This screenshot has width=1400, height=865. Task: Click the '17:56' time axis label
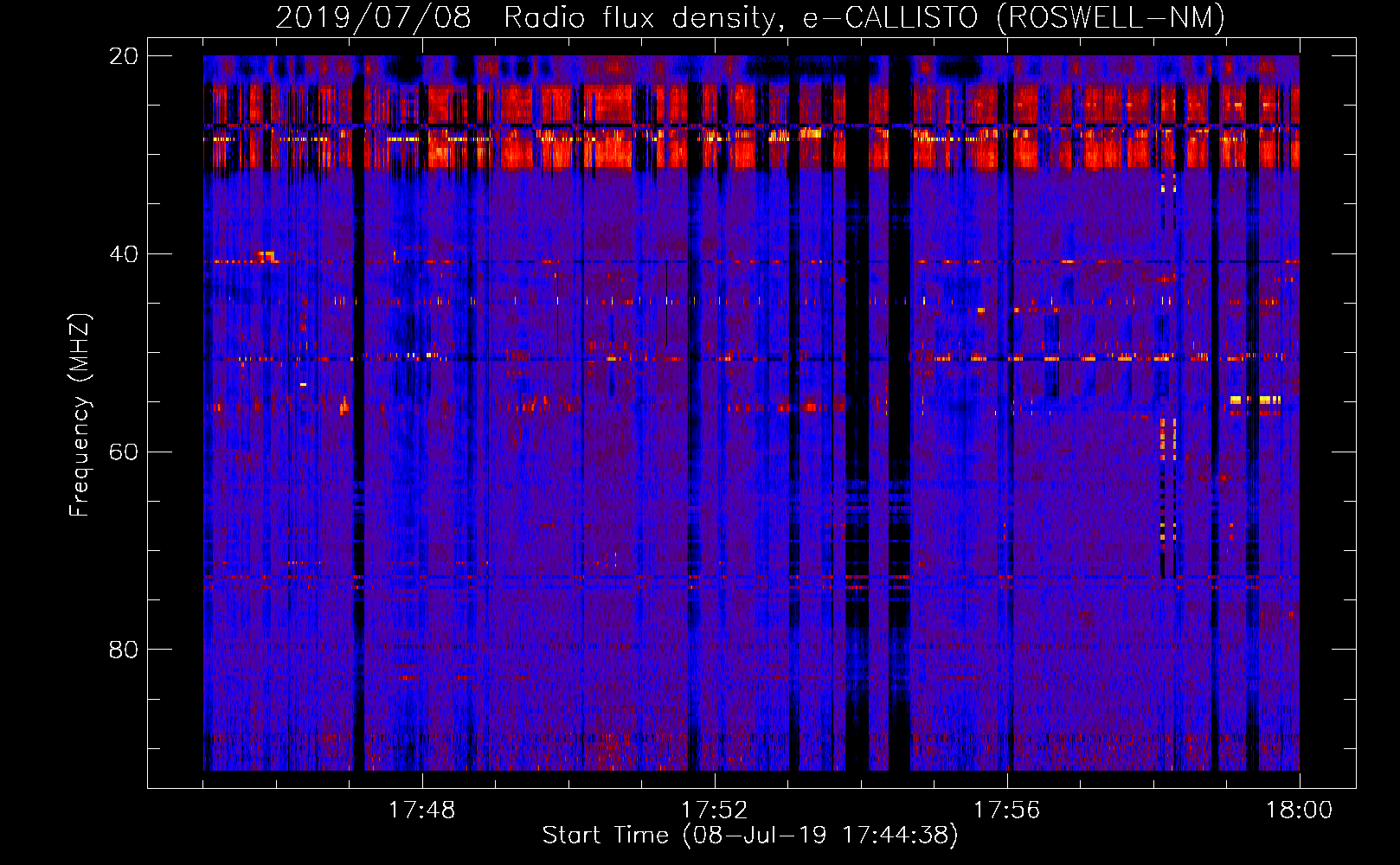[x=1007, y=811]
